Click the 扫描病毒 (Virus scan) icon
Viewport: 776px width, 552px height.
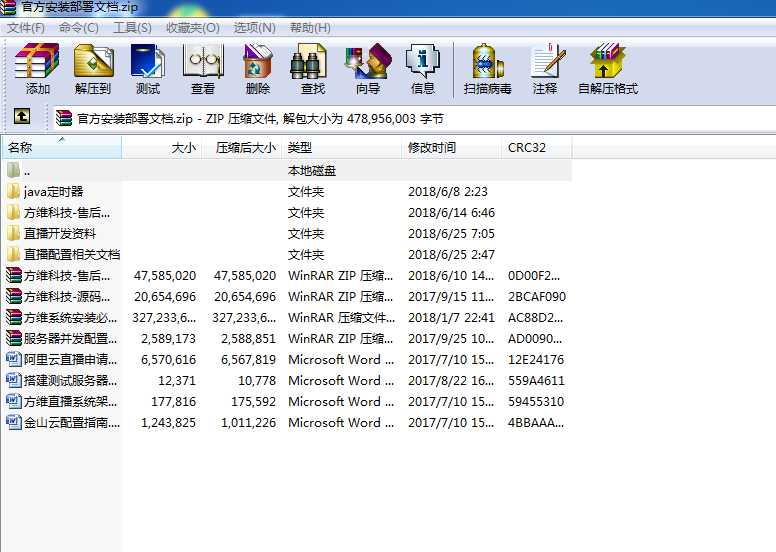click(x=487, y=69)
